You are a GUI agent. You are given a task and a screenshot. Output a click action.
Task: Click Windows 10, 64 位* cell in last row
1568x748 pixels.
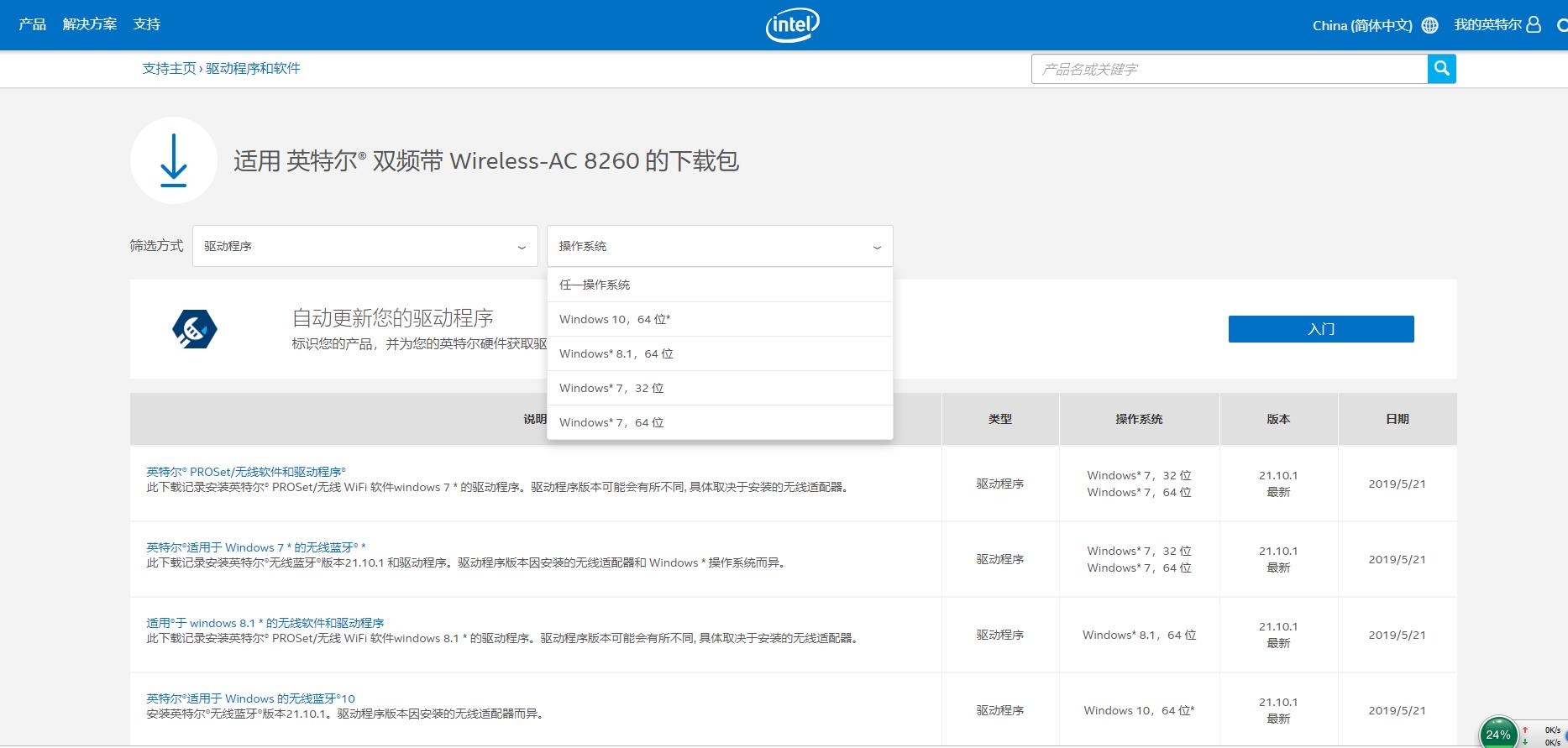tap(1139, 710)
